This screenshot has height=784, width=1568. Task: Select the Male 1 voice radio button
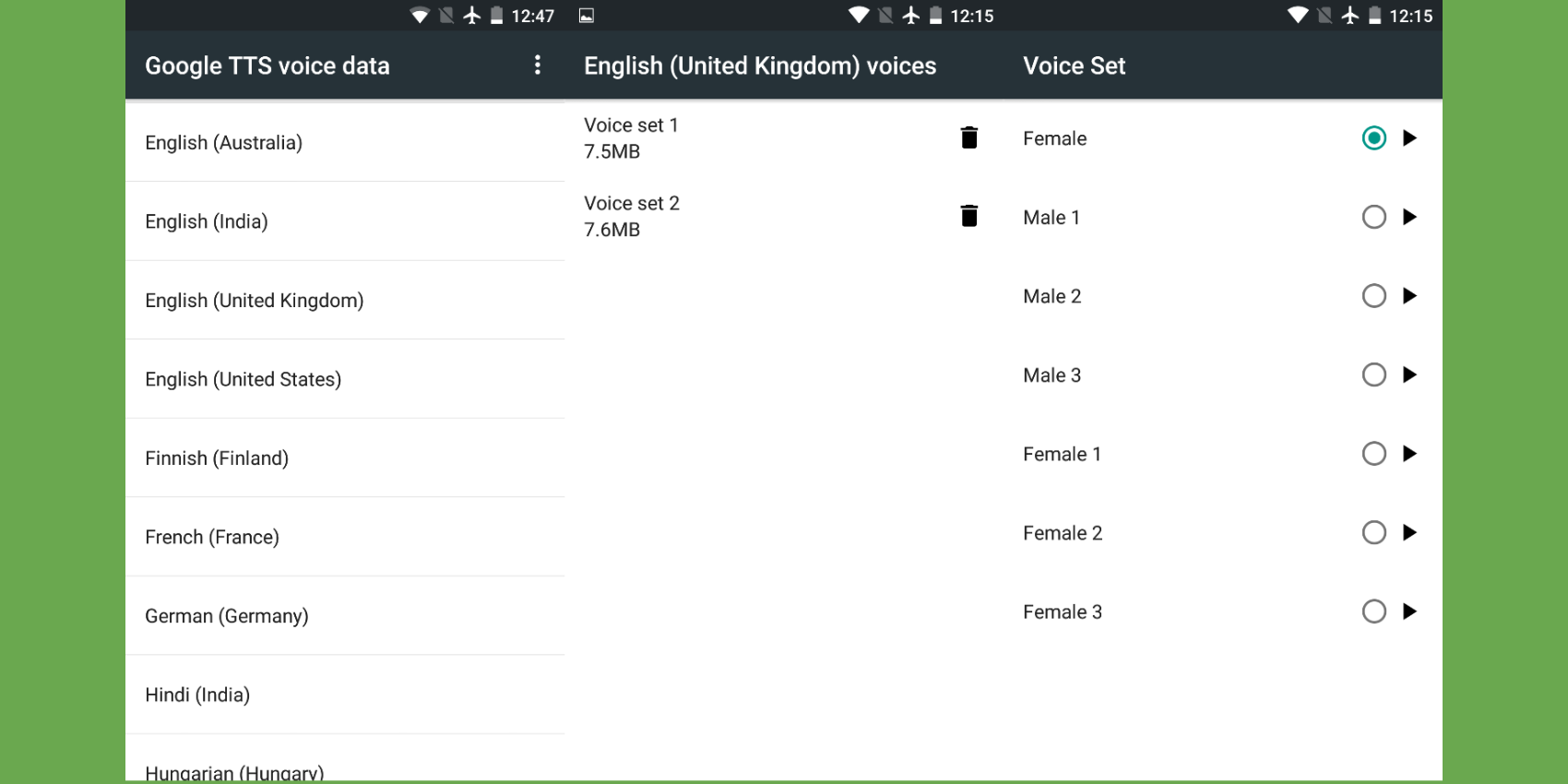coord(1374,217)
